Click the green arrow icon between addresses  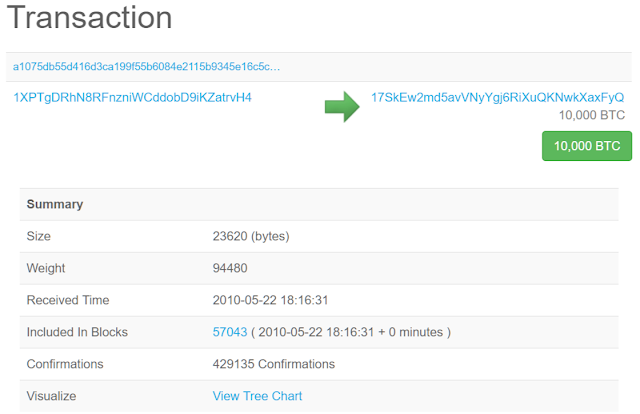click(342, 105)
